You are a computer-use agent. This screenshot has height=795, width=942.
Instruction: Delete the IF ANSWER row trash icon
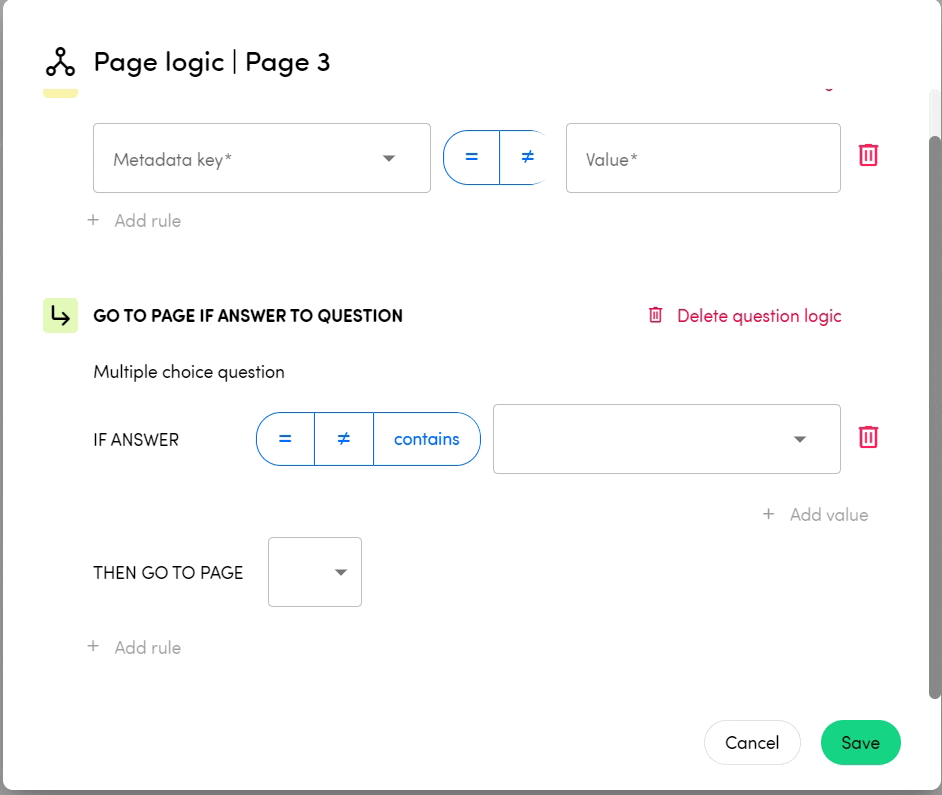coord(868,438)
